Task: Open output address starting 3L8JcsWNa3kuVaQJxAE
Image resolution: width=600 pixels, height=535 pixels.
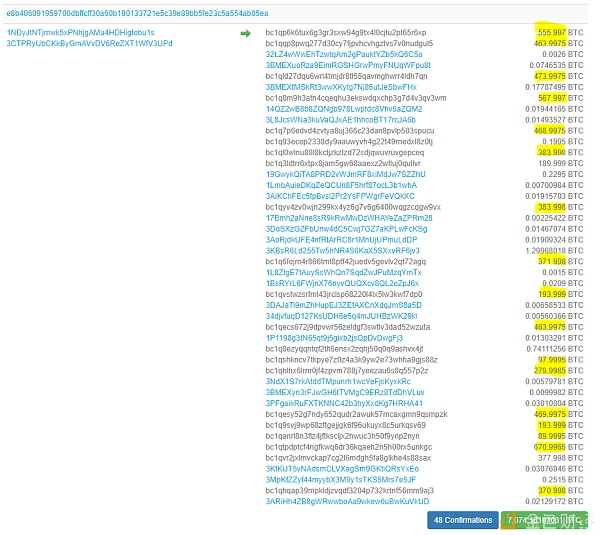Action: click(341, 120)
